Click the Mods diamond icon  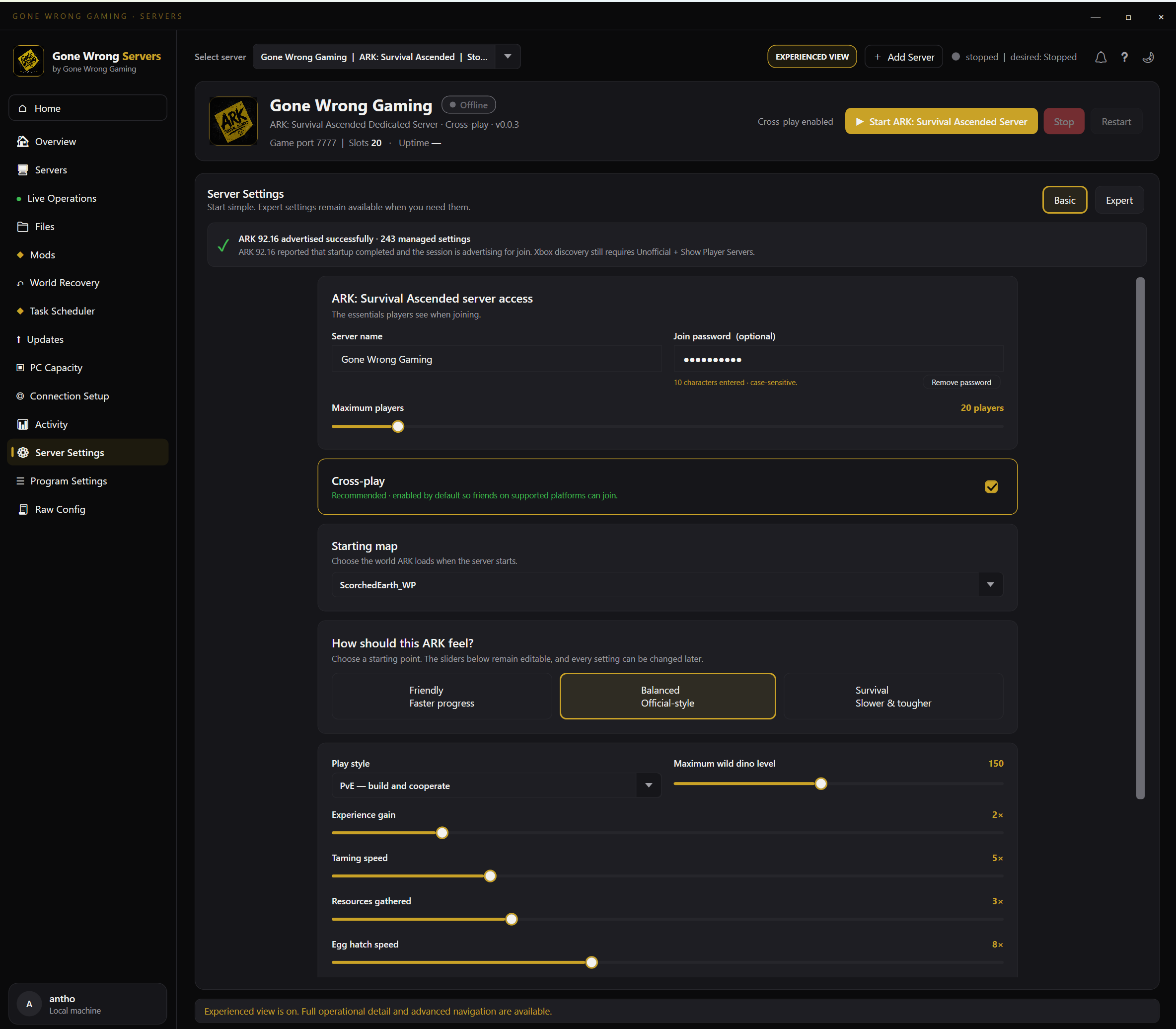tap(20, 254)
